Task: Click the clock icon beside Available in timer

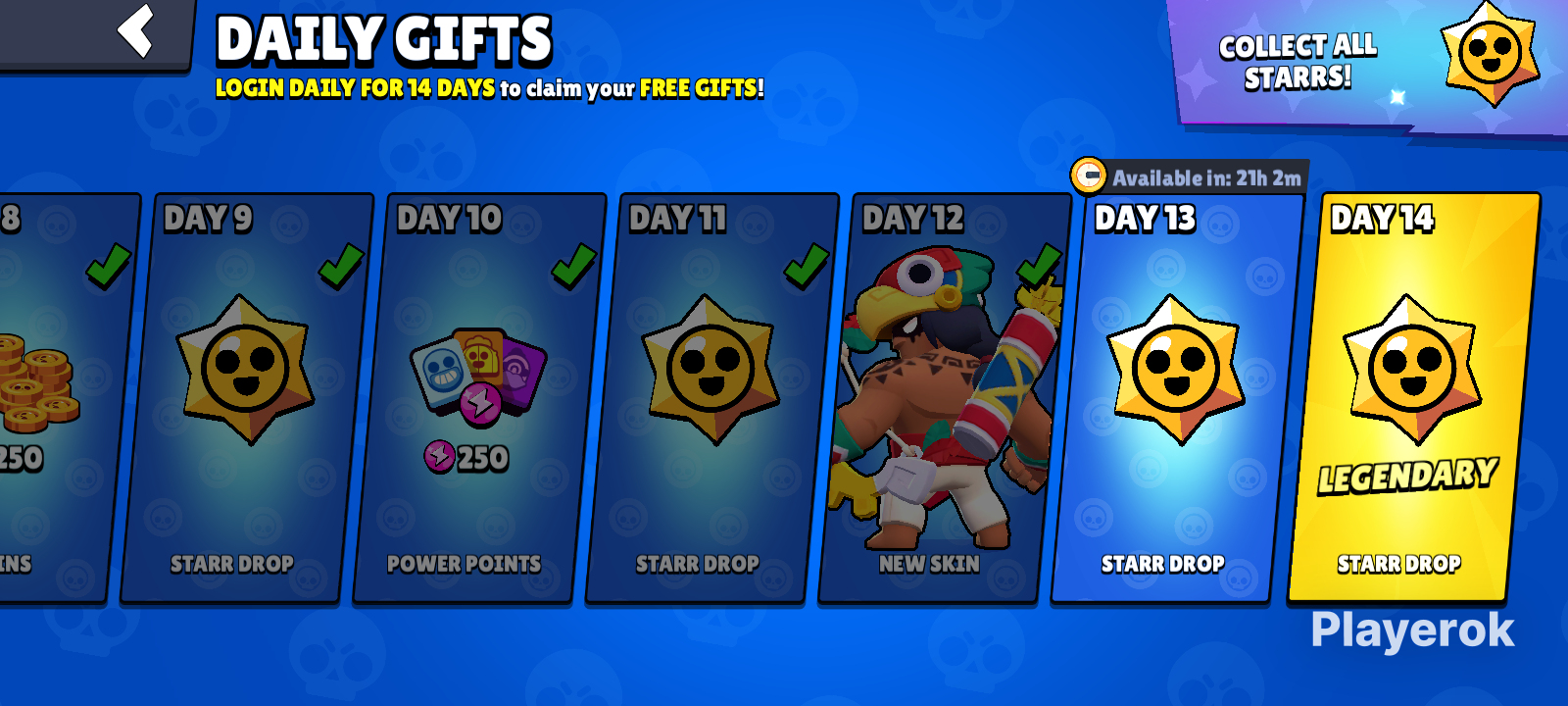Action: tap(1088, 176)
